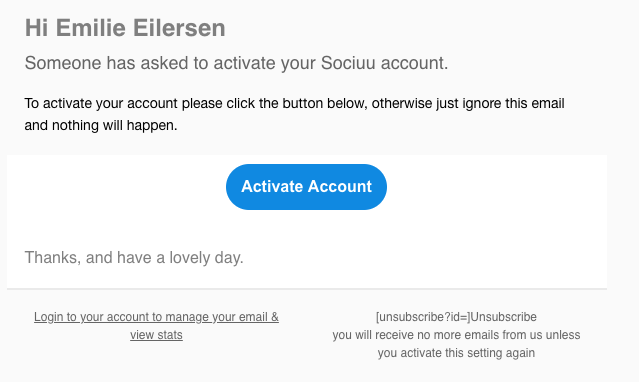Click the phrase 'otherwise just ignore this email'
The image size is (639, 382).
(x=468, y=104)
